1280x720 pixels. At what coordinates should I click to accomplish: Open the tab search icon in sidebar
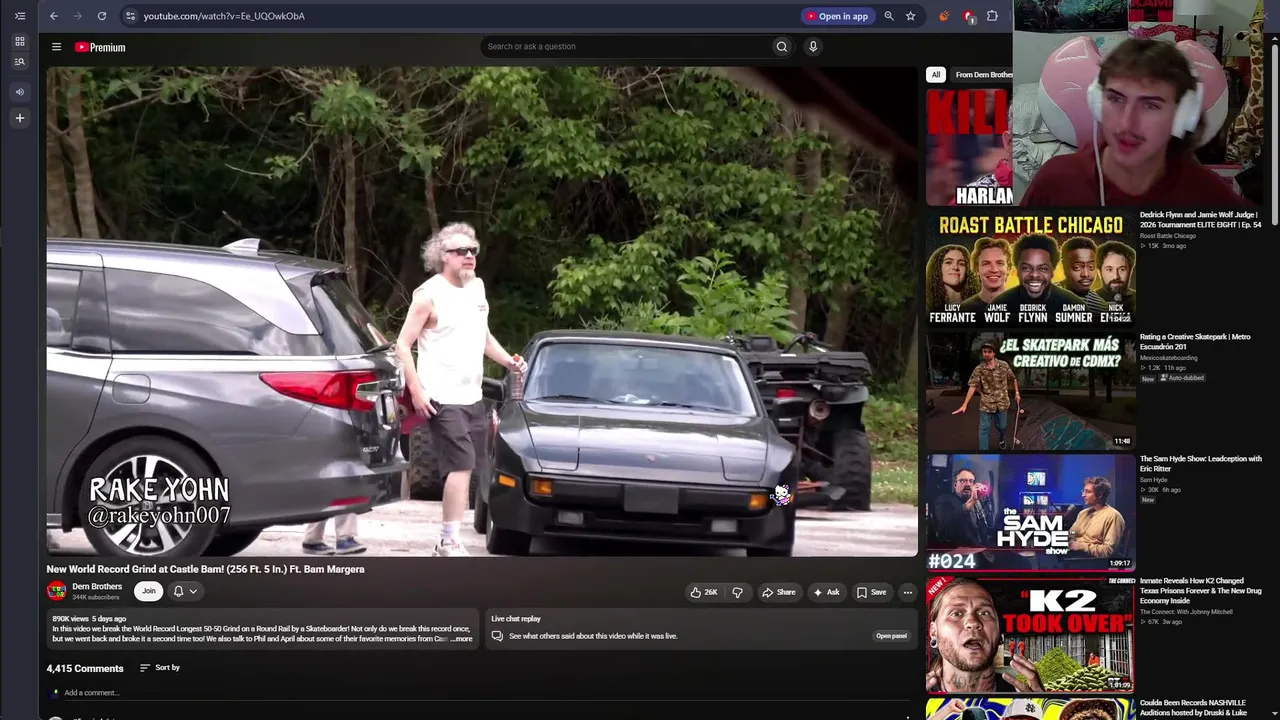tap(20, 62)
